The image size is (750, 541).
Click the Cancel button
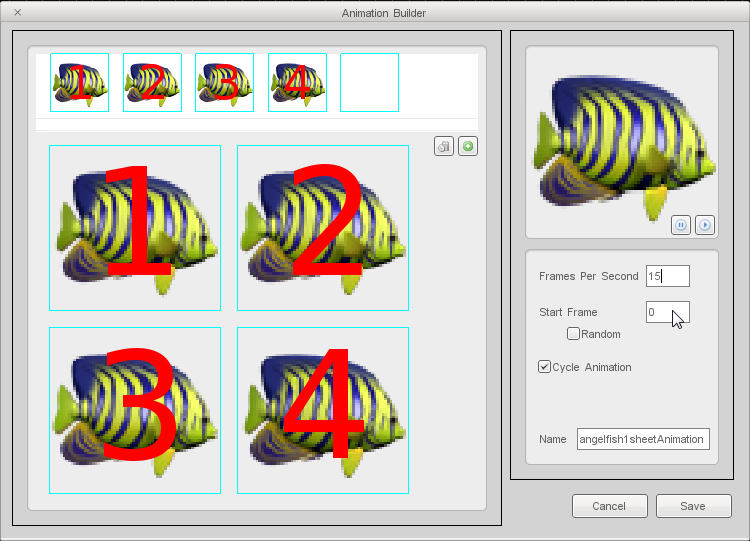[x=610, y=506]
